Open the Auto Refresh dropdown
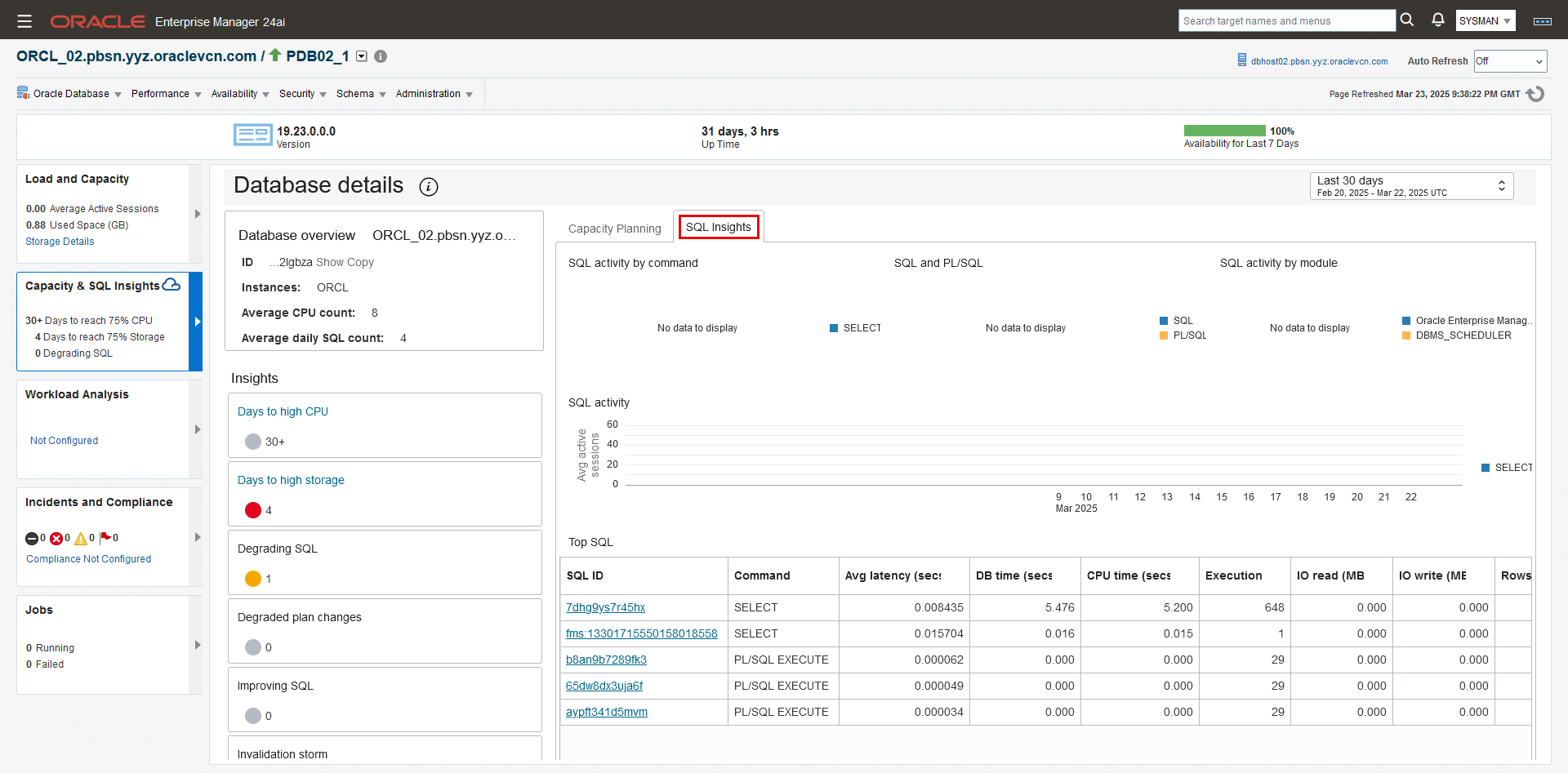The image size is (1568, 773). [1509, 60]
